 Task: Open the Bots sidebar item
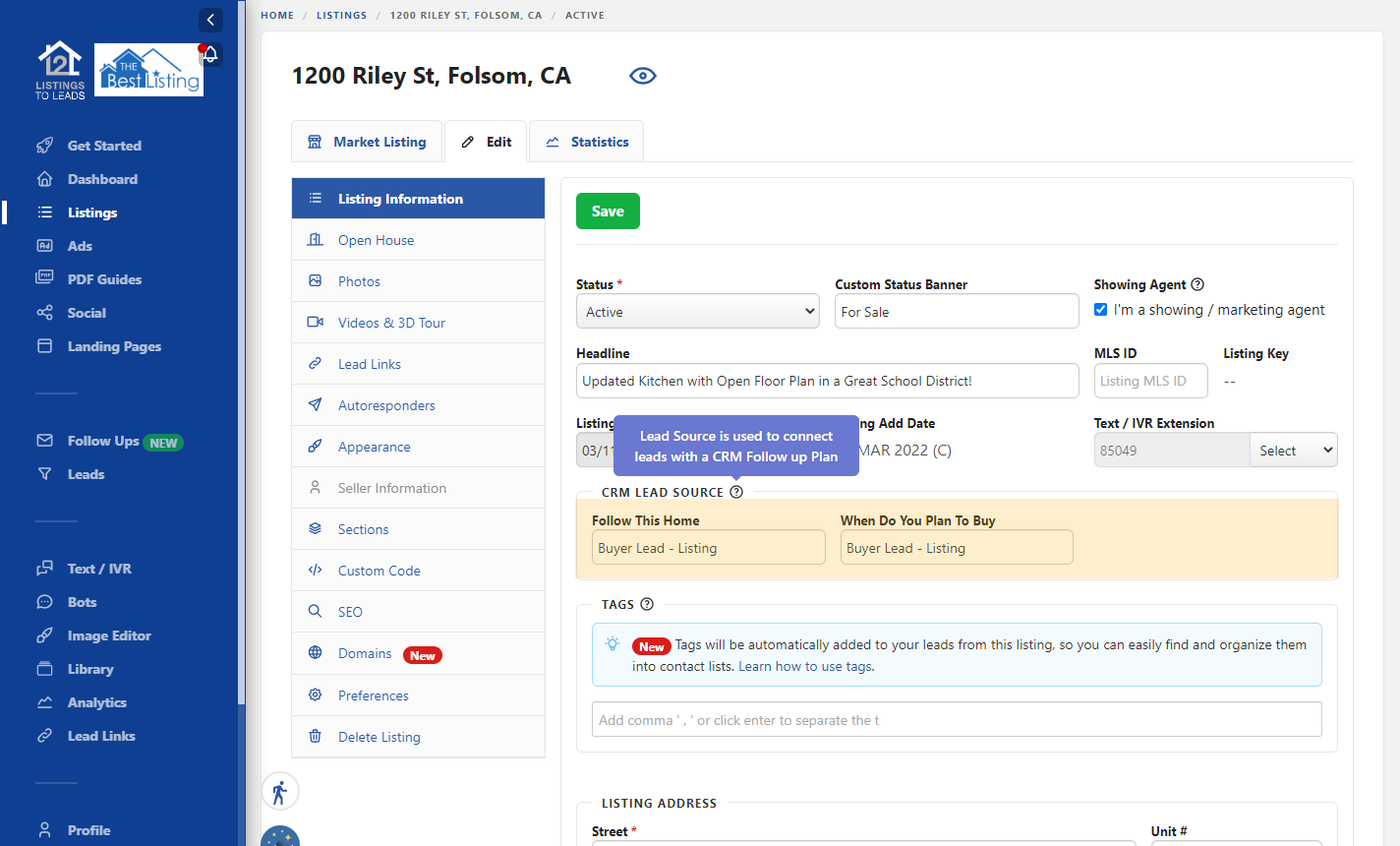pos(82,602)
